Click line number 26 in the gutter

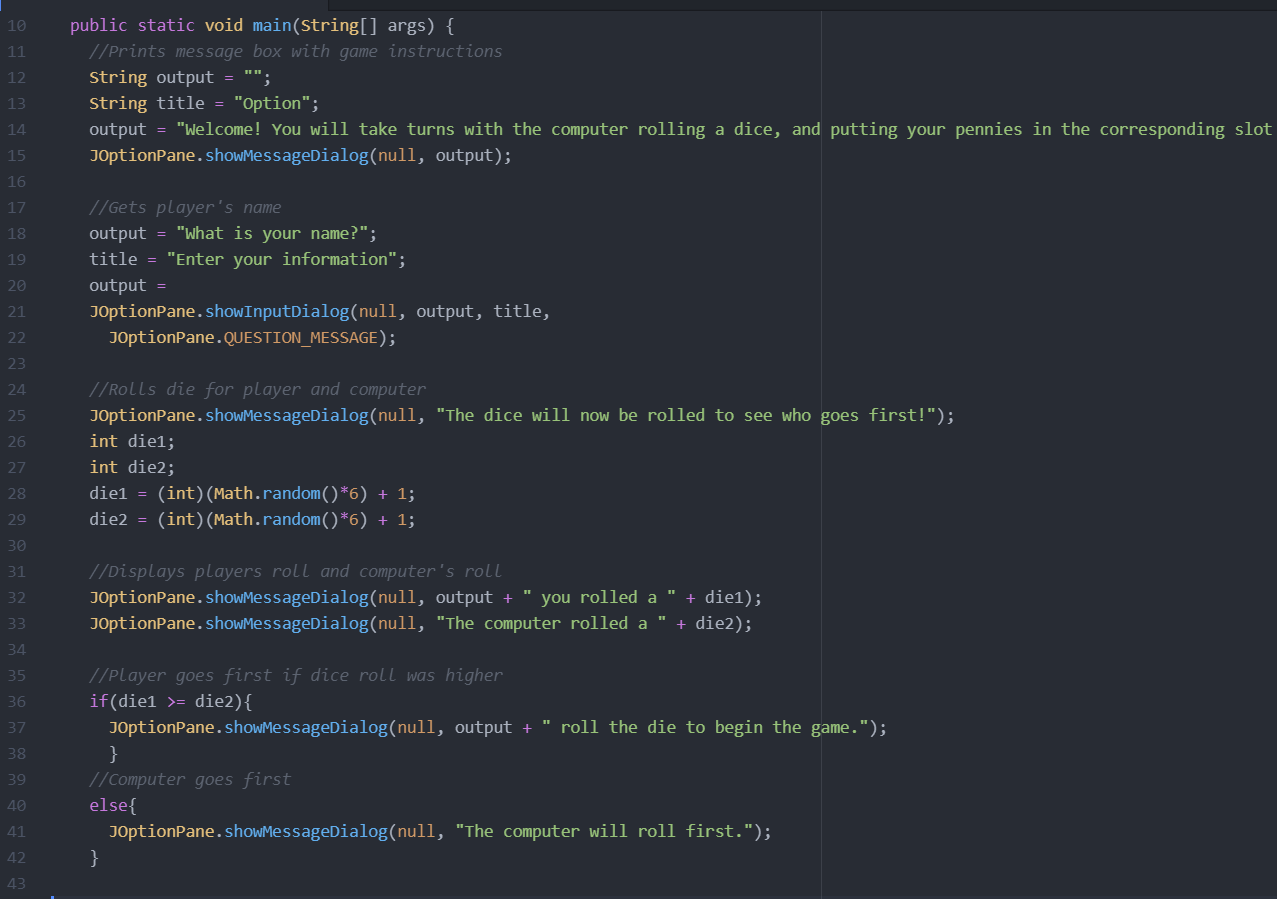point(16,441)
